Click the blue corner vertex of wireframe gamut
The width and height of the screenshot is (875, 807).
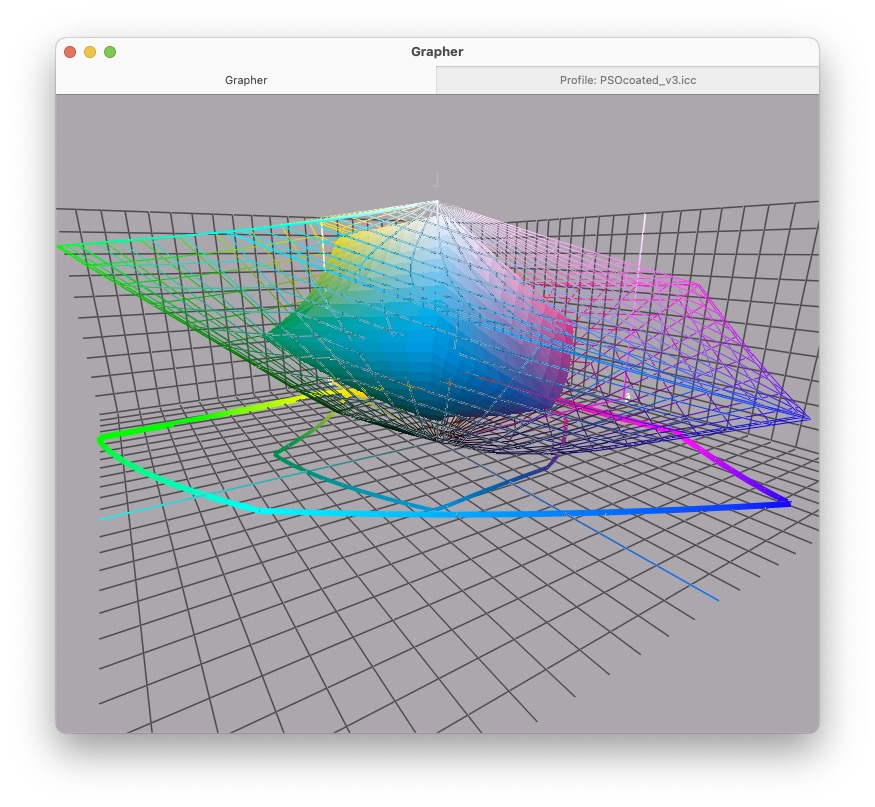[x=806, y=416]
